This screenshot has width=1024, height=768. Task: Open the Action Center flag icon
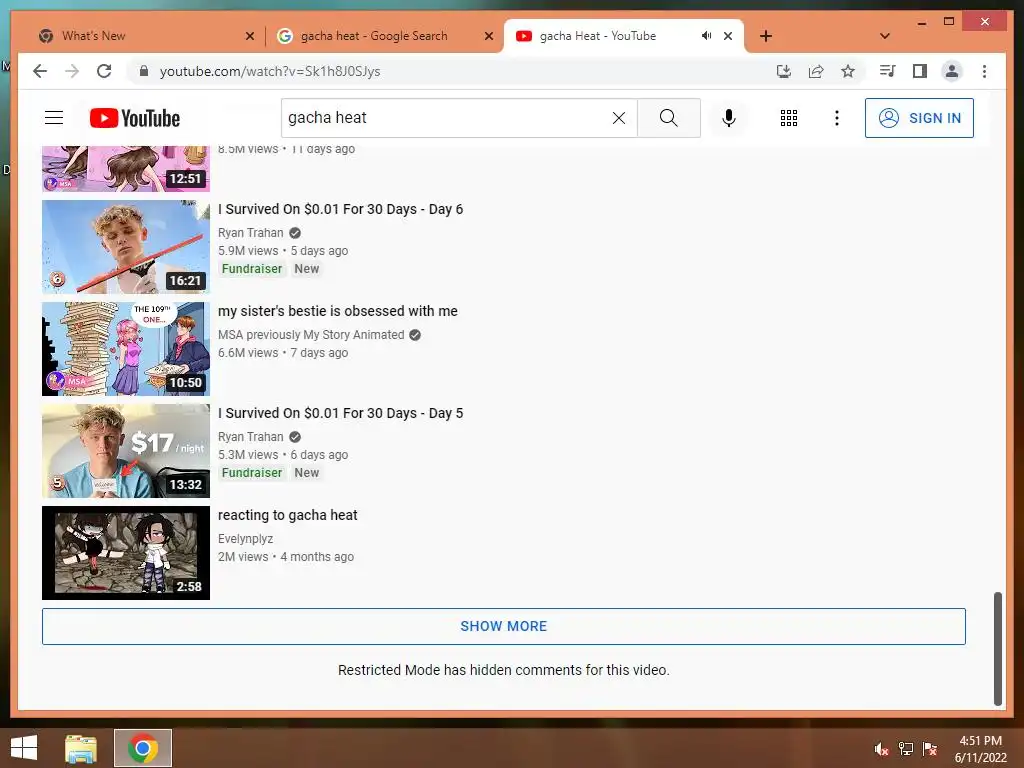click(x=930, y=749)
